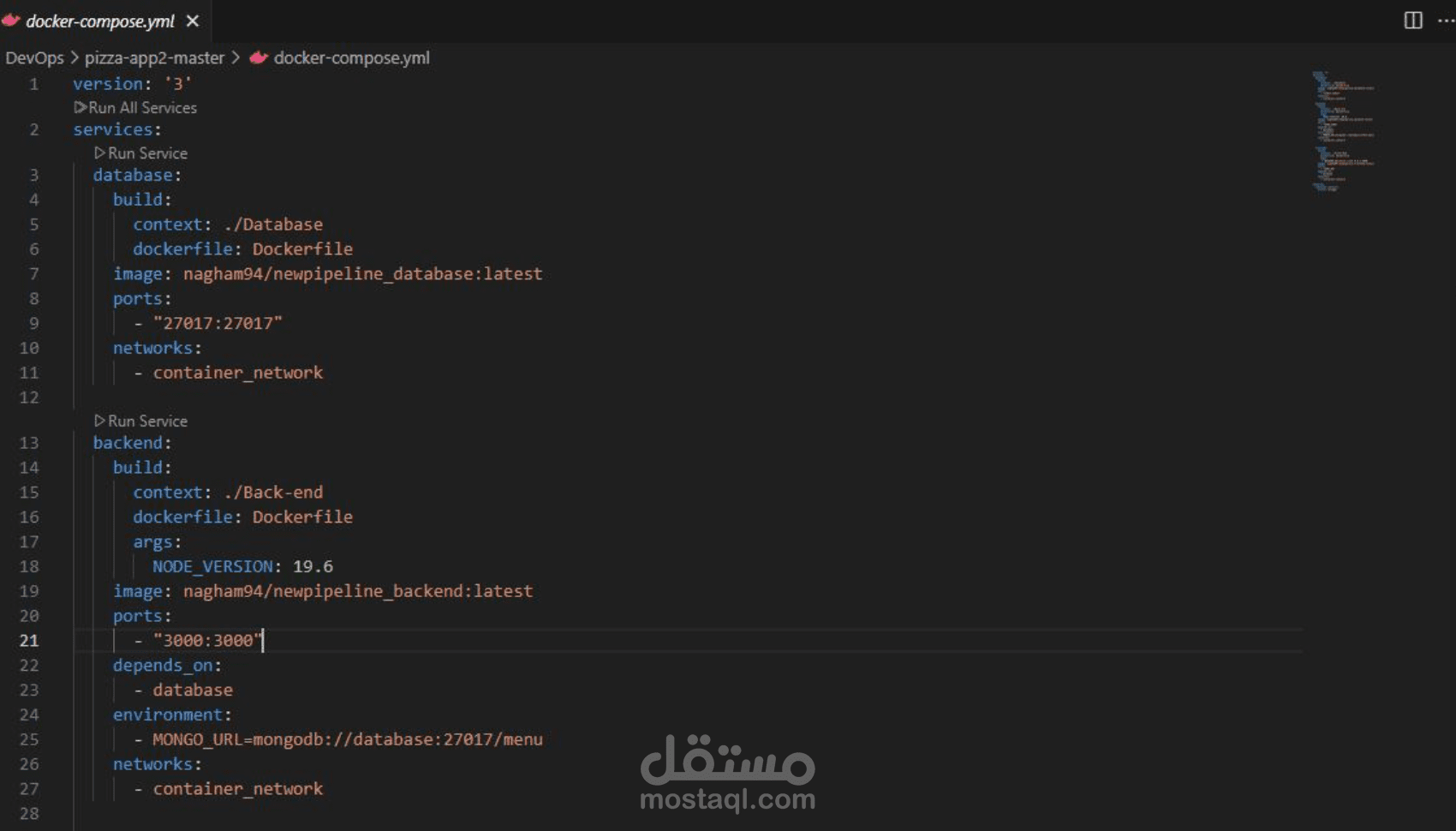Click the networks key on line 26
Image resolution: width=1456 pixels, height=831 pixels.
[x=152, y=764]
